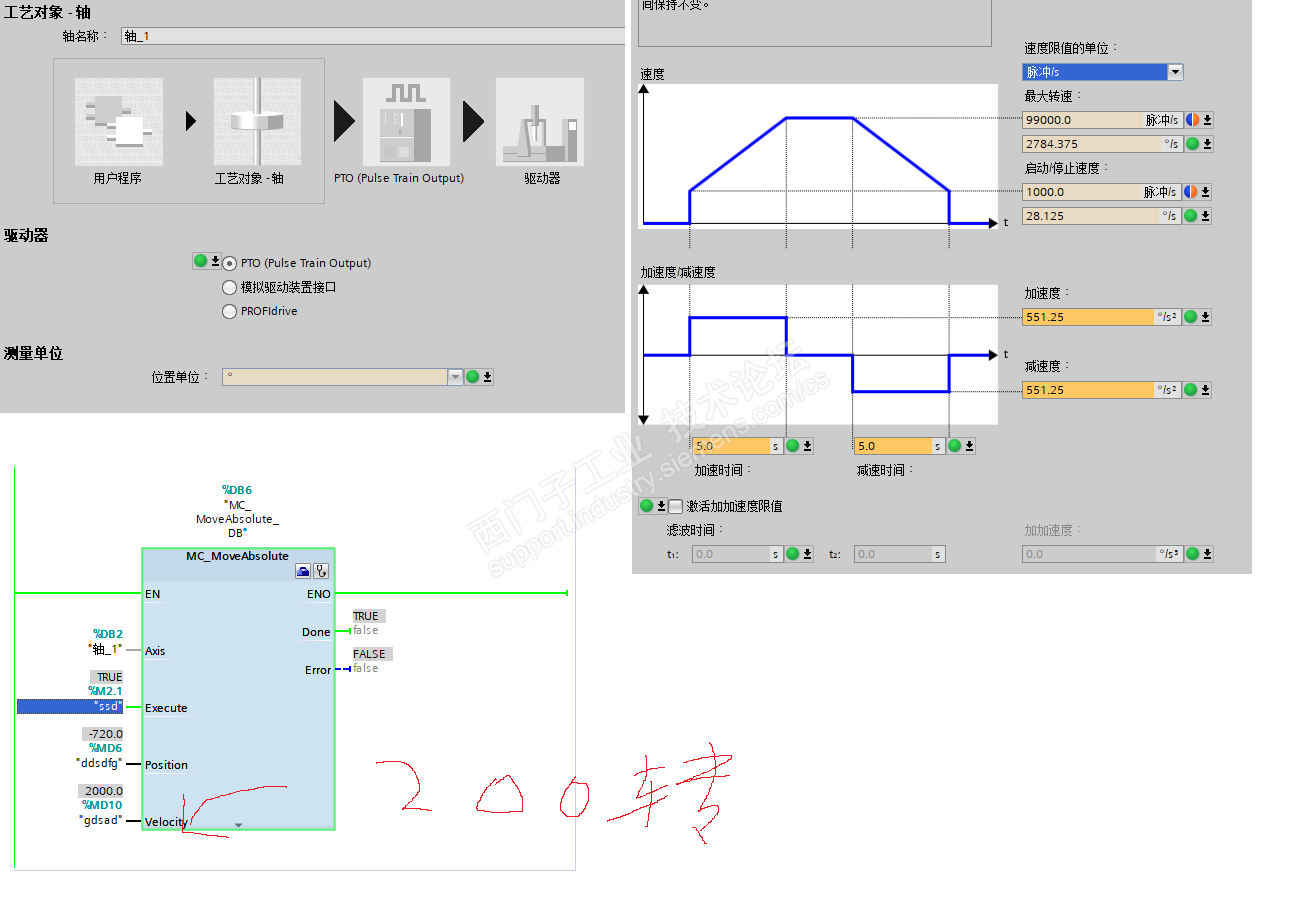Viewport: 1297px width, 916px height.
Task: Click download arrow left of PTO radio
Action: pos(214,261)
